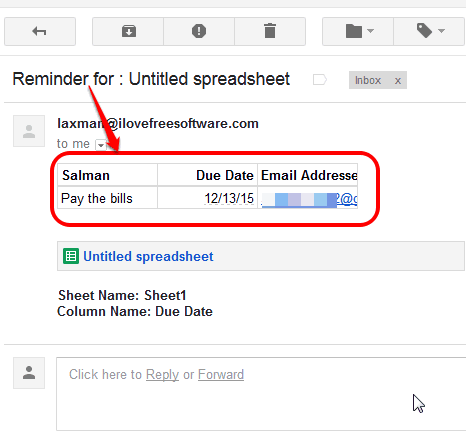Click sender's profile avatar
Viewport: 466px width, 432px height.
(x=29, y=131)
